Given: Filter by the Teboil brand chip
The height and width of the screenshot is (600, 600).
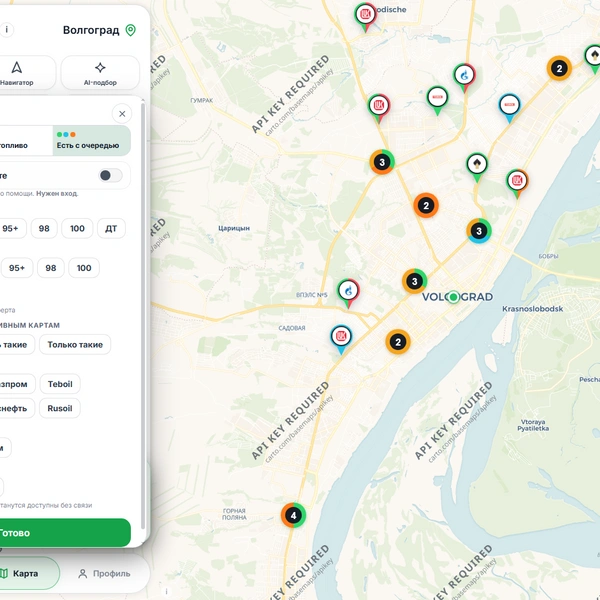Looking at the screenshot, I should pos(60,384).
